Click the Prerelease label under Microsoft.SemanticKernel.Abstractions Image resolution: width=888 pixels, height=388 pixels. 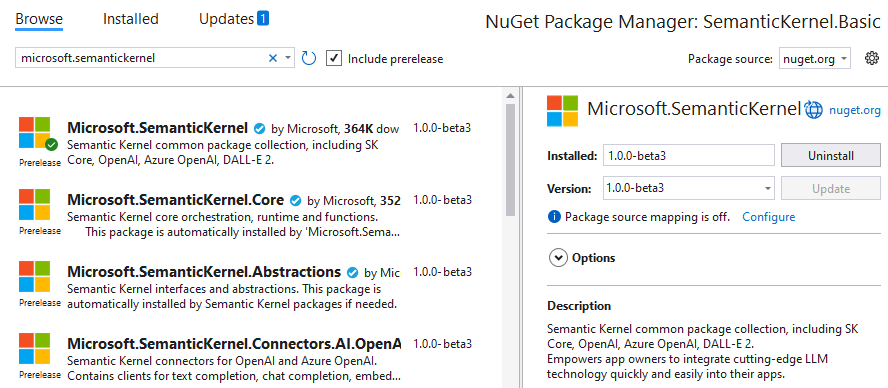tap(40, 302)
